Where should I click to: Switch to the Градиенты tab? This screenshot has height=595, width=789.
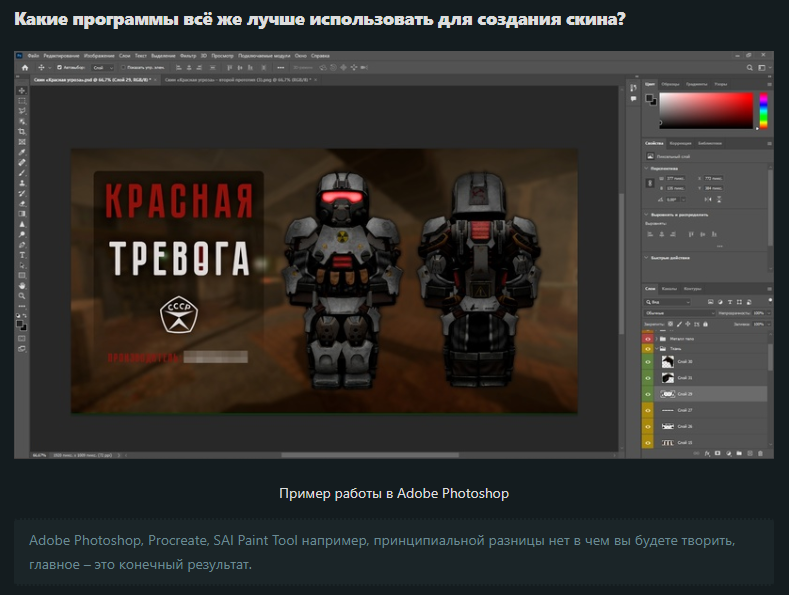(x=696, y=84)
